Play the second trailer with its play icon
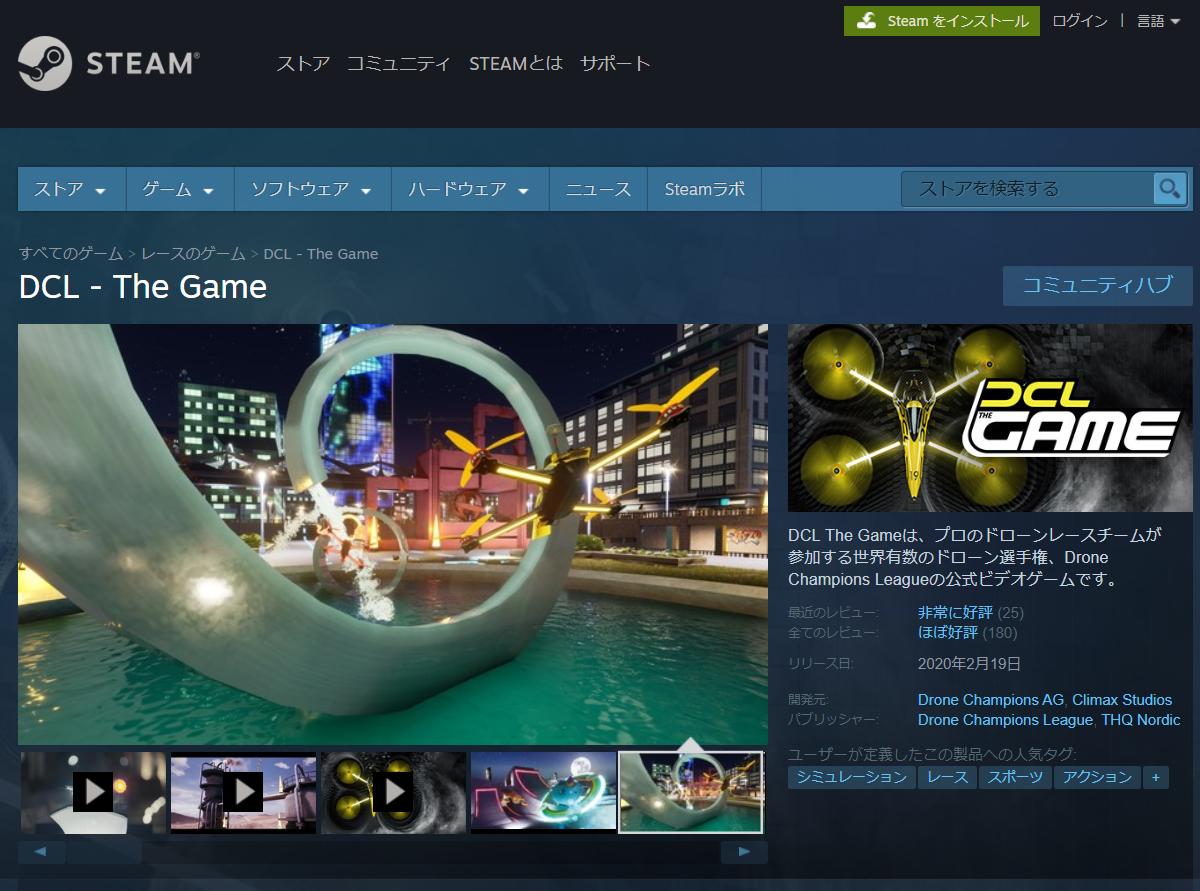 (243, 791)
